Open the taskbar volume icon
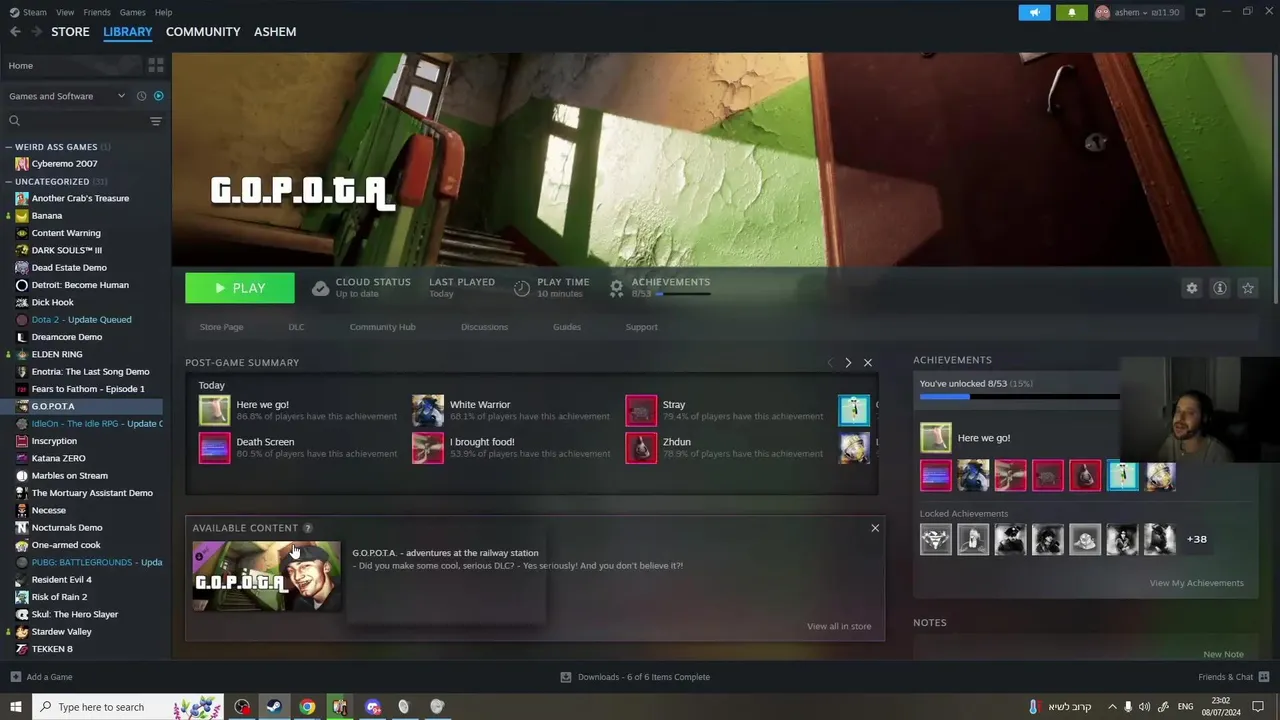 click(x=1144, y=707)
